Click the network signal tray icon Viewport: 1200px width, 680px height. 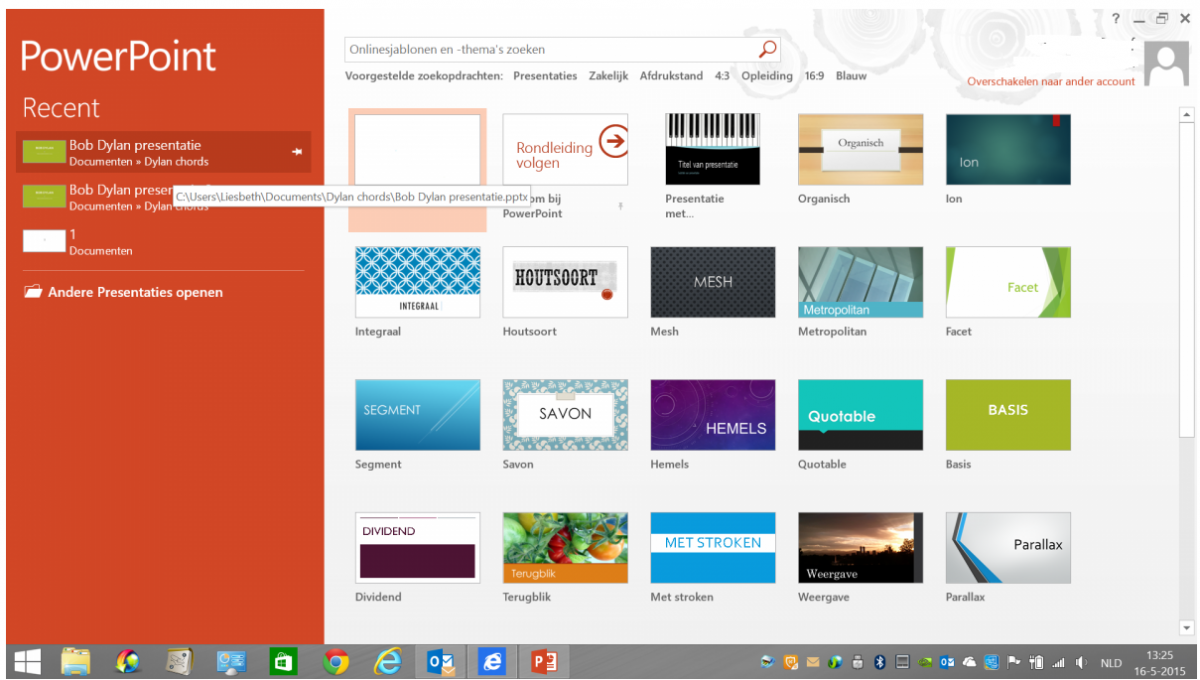1059,662
